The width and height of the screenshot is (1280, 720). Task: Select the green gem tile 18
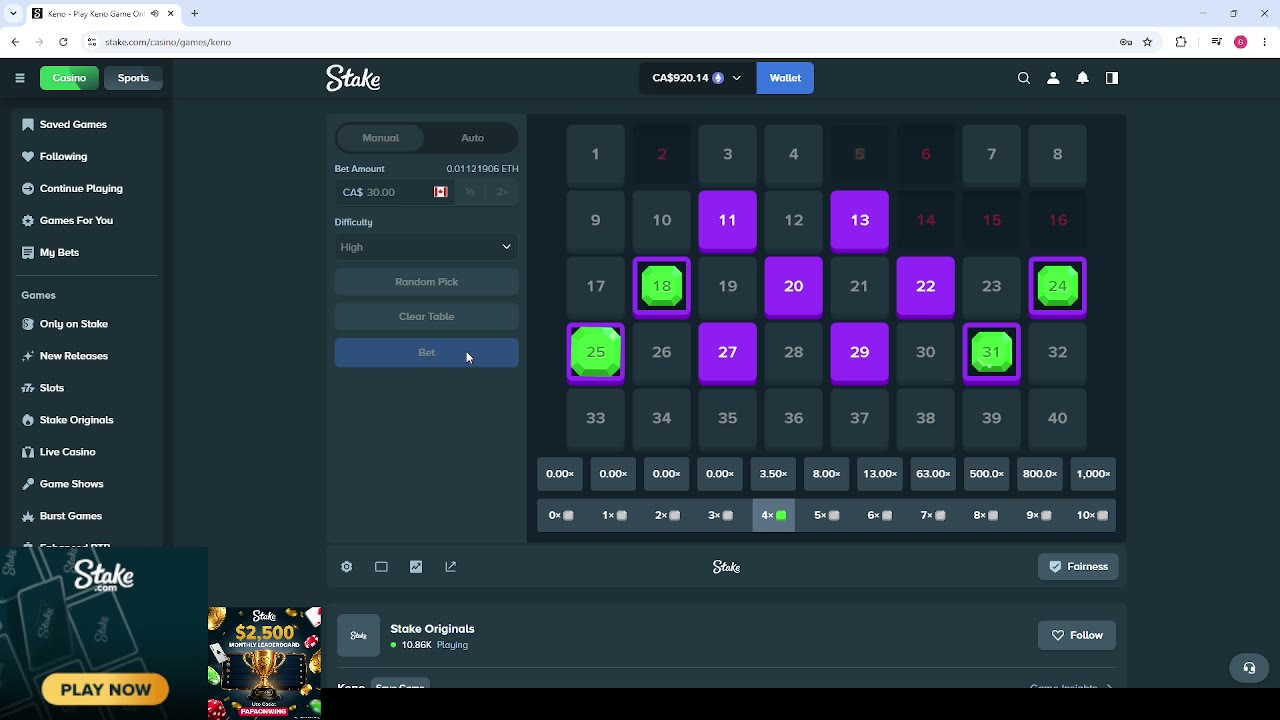coord(662,286)
